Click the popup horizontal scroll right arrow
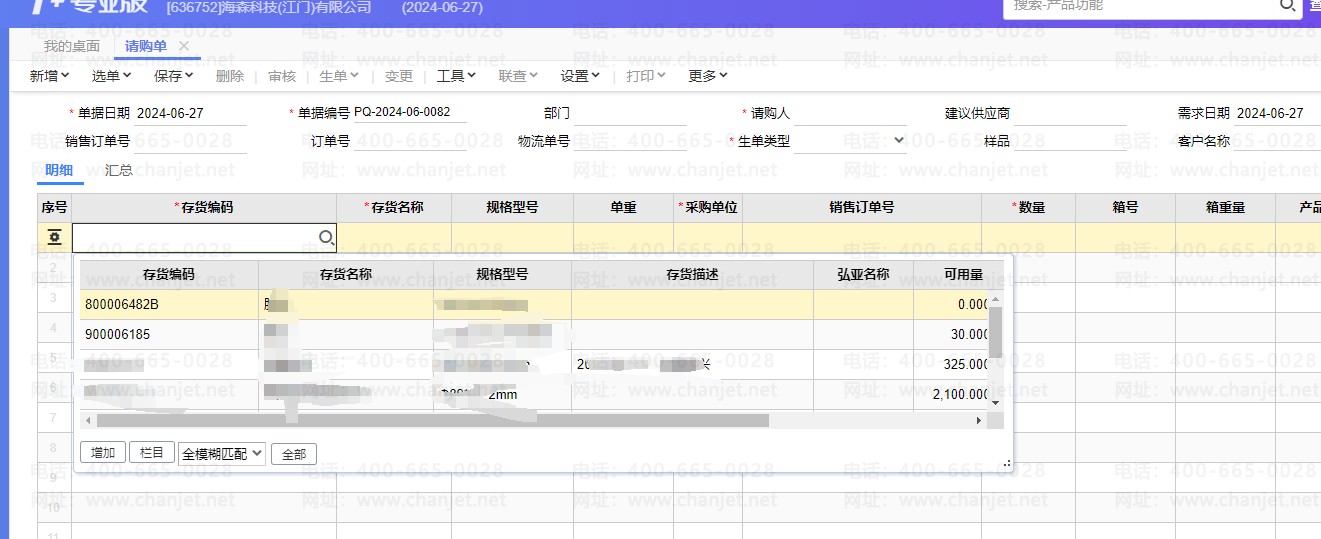Screen dimensions: 1321x539 pyautogui.click(x=979, y=421)
